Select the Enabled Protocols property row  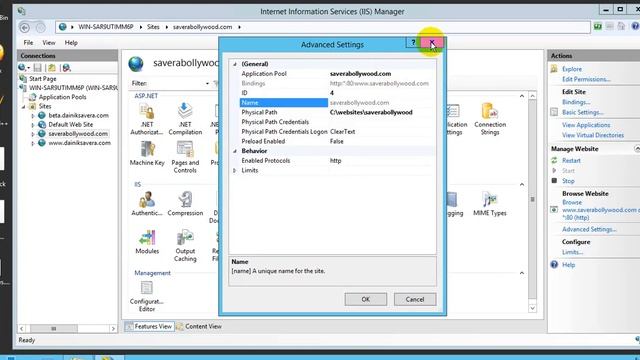coord(337,161)
